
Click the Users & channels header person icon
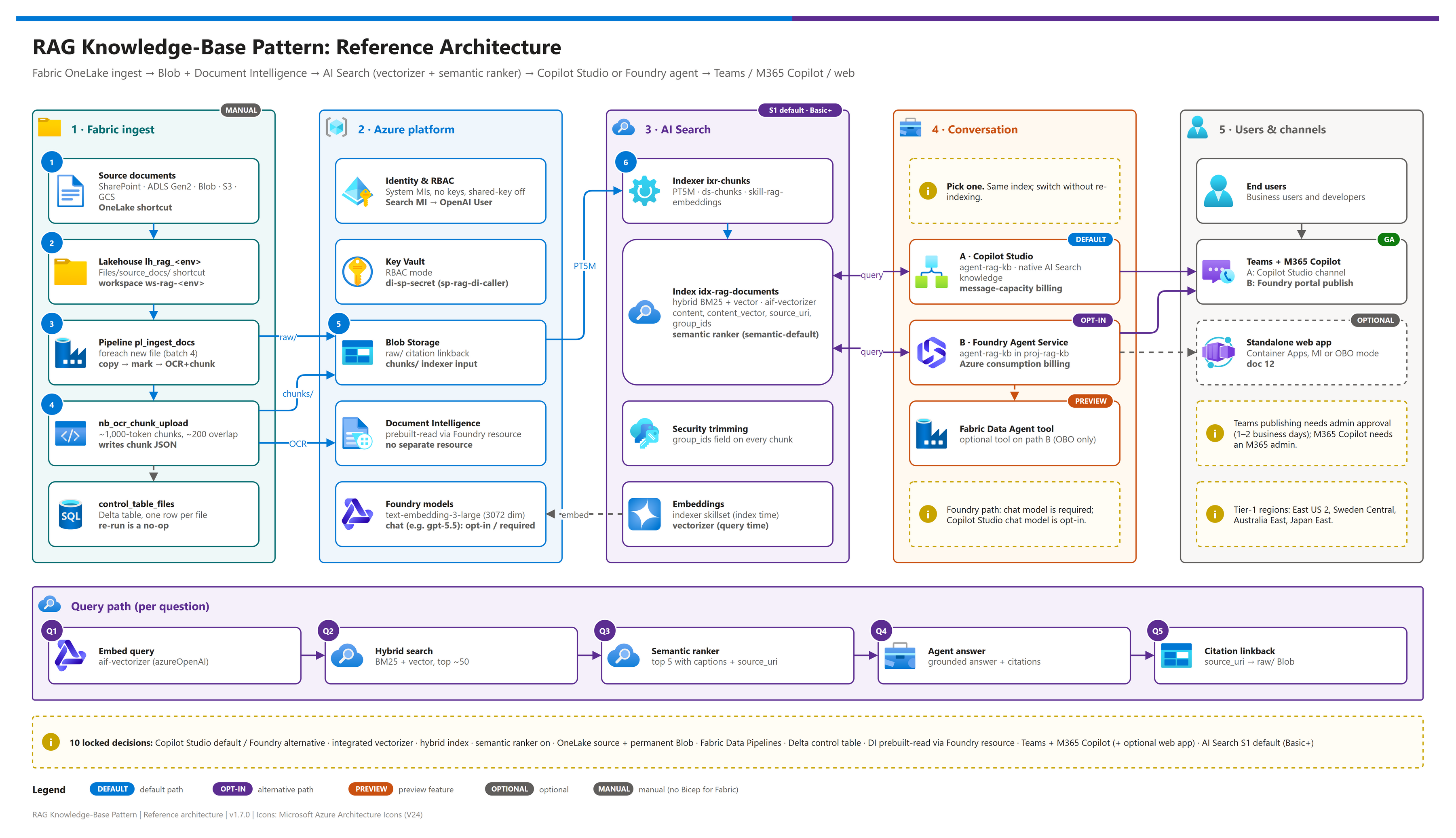(1197, 127)
